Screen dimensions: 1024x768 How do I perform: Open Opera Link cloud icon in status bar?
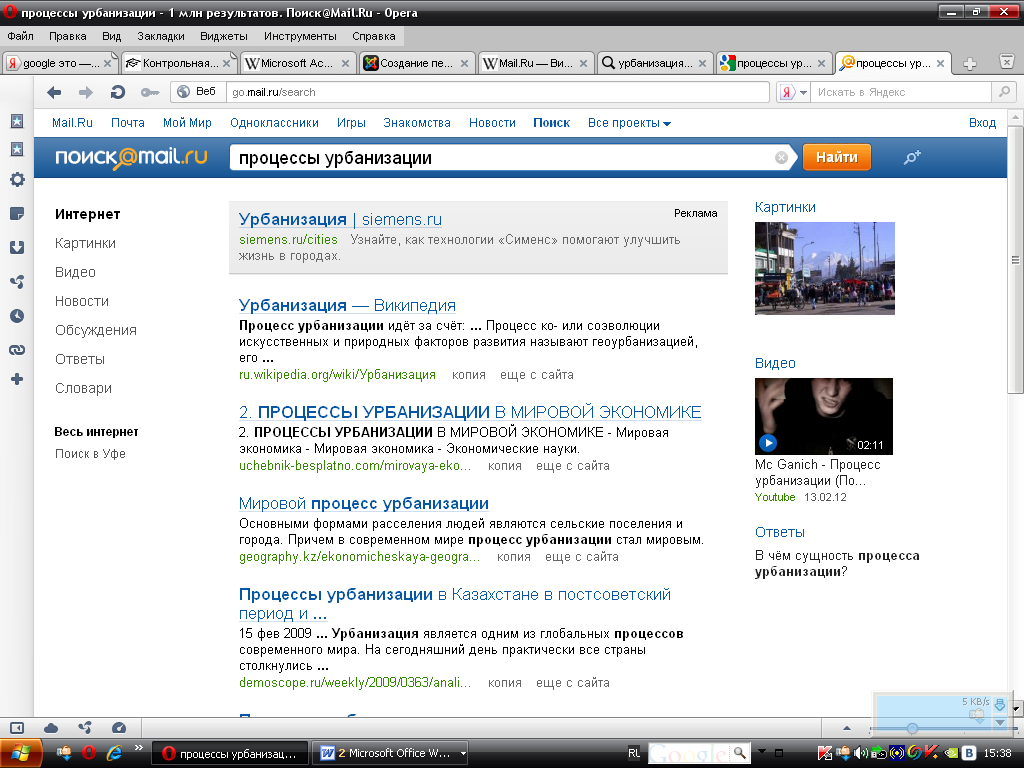[51, 728]
